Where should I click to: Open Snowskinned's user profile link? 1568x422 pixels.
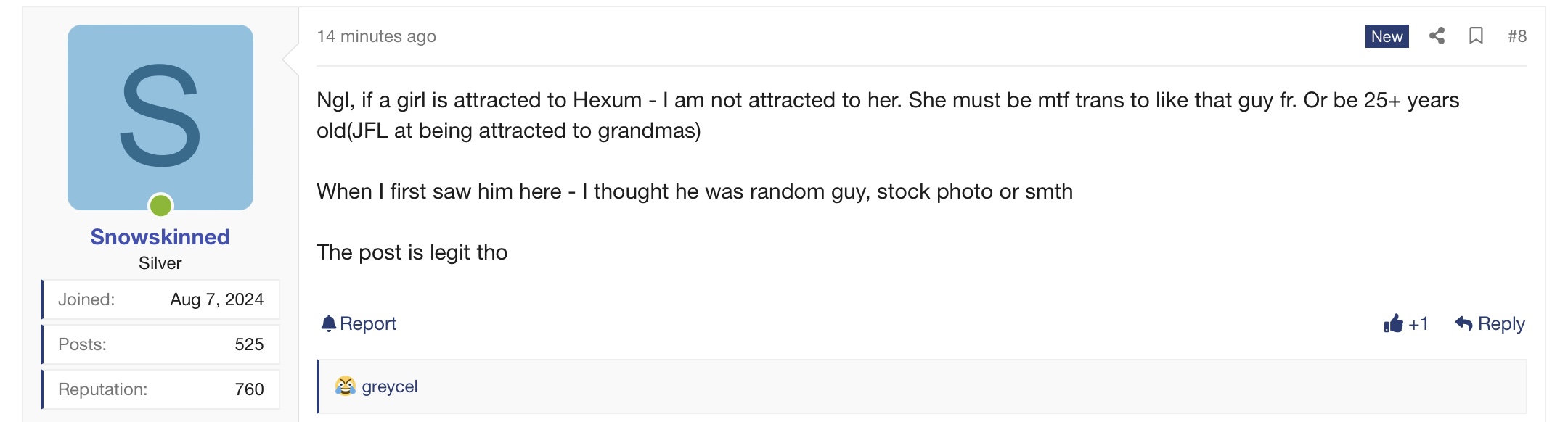[x=160, y=236]
